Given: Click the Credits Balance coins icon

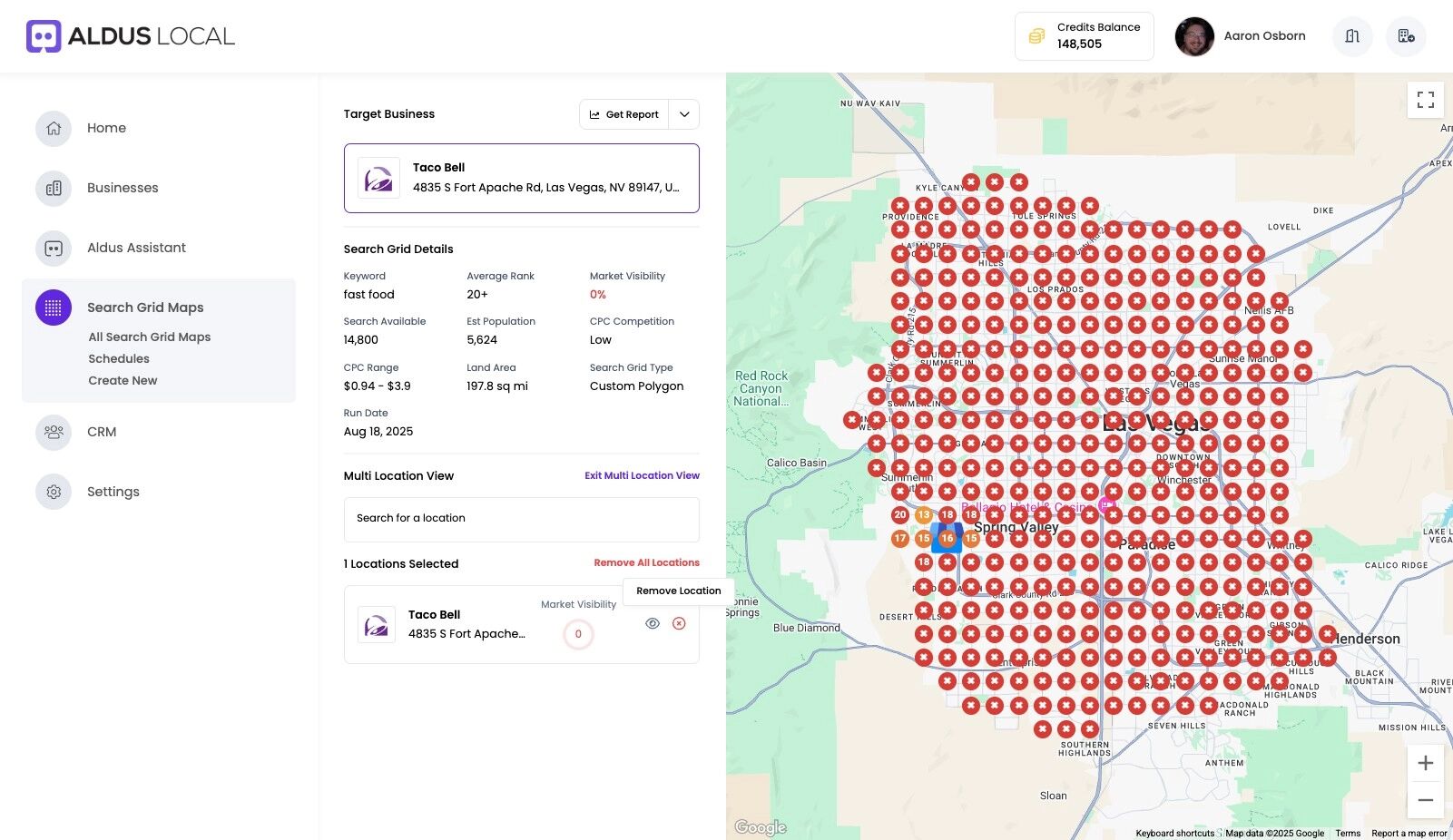Looking at the screenshot, I should [x=1036, y=36].
